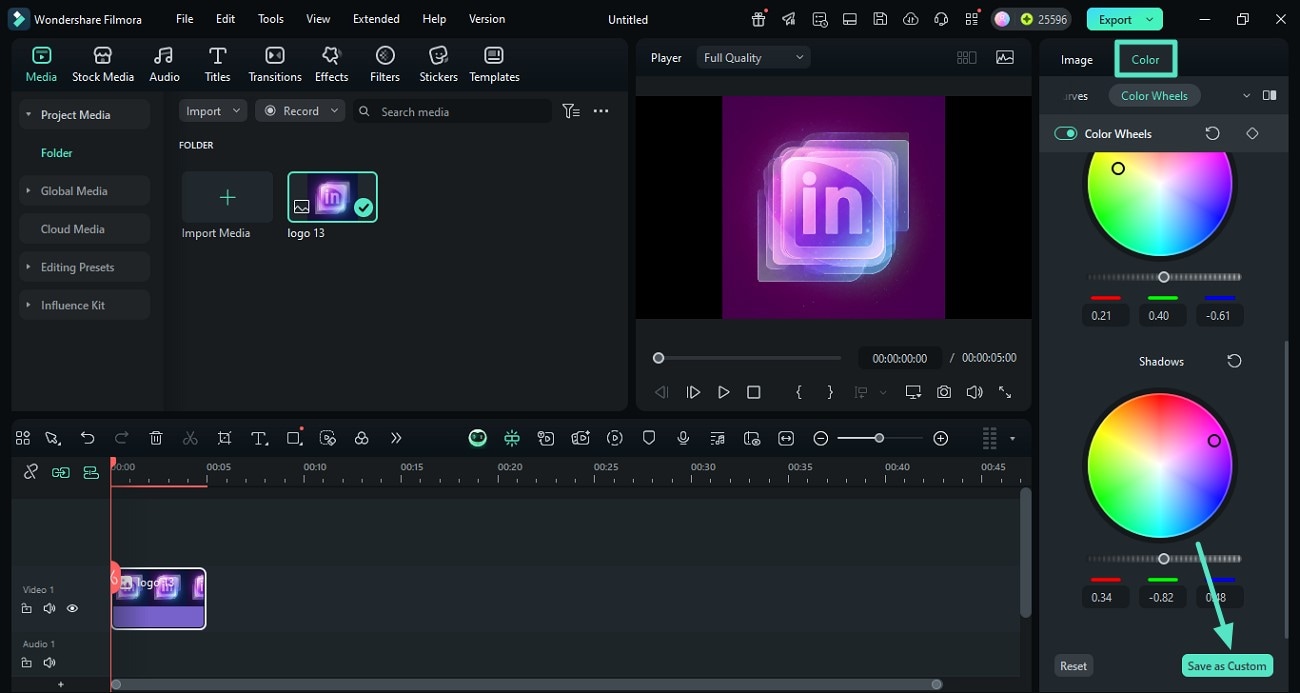Click the Shadows brightness slider
This screenshot has width=1300, height=693.
click(1164, 559)
